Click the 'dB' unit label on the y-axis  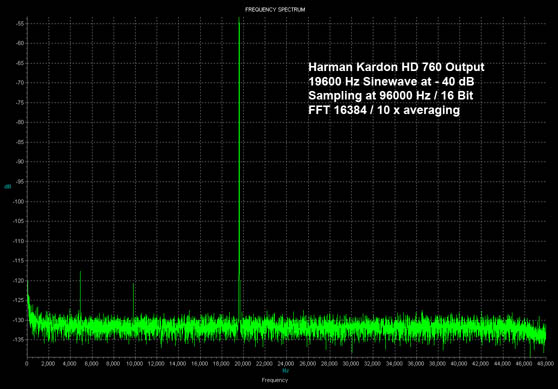(7, 186)
